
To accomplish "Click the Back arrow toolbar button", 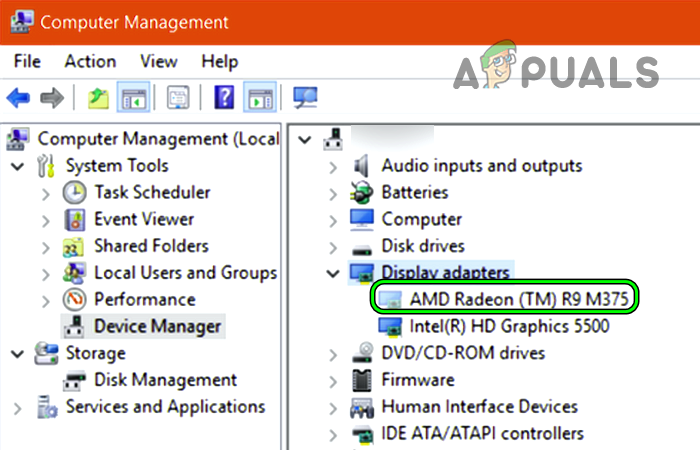I will 18,97.
